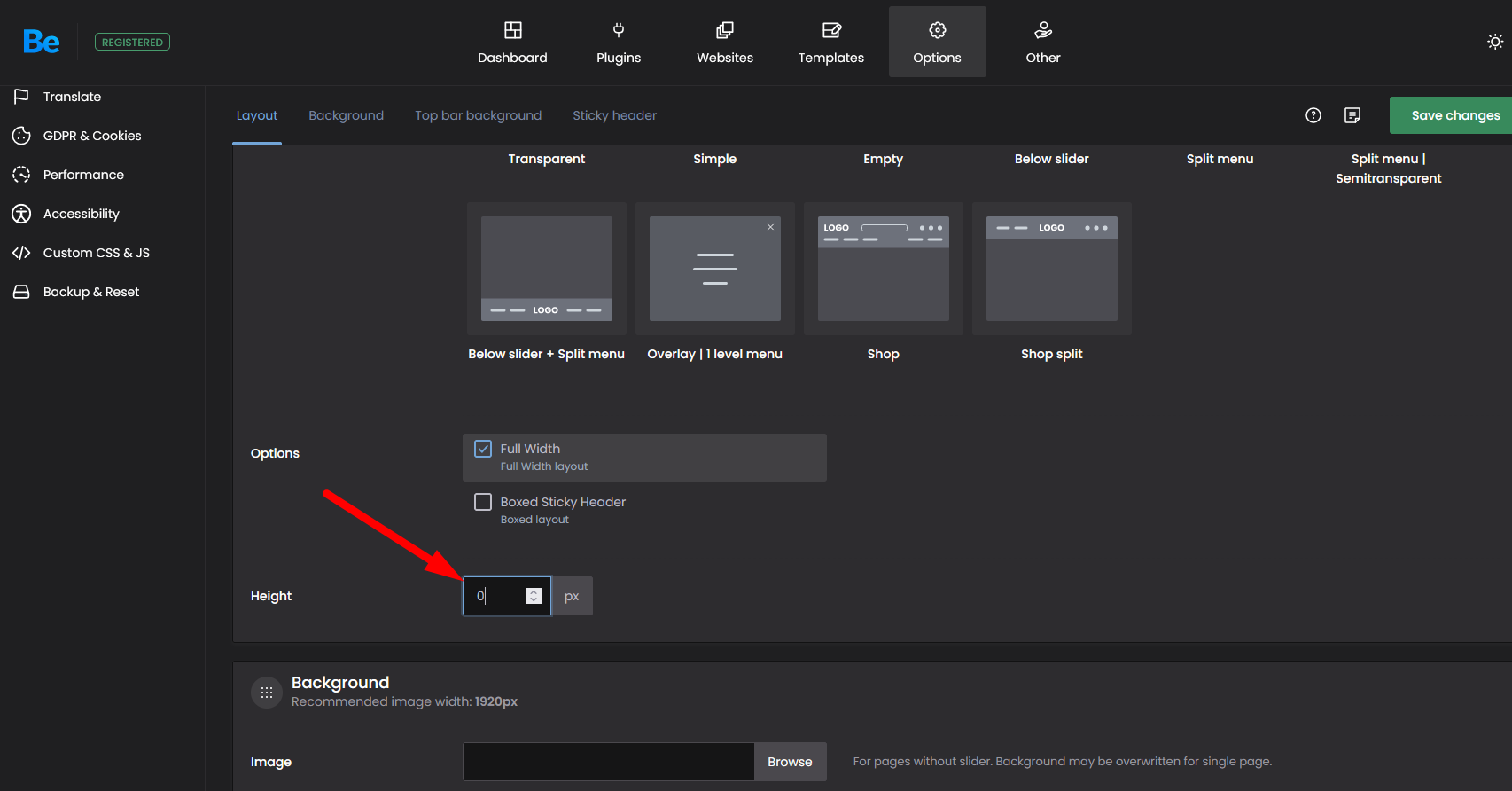This screenshot has height=791, width=1512.
Task: Switch to Sticky header tab
Action: (x=615, y=115)
